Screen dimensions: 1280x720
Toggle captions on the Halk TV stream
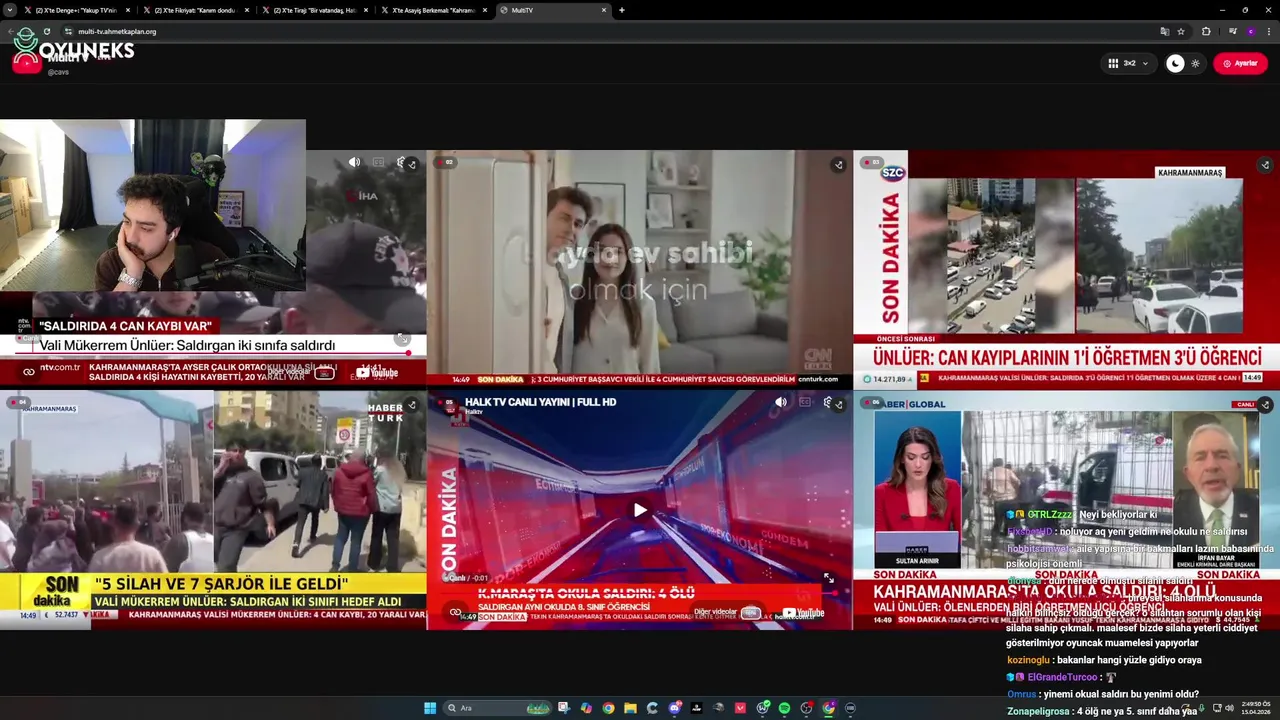805,402
